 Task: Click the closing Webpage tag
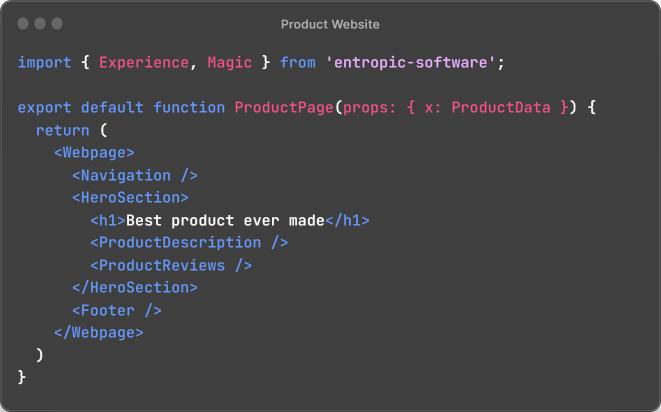tap(98, 332)
